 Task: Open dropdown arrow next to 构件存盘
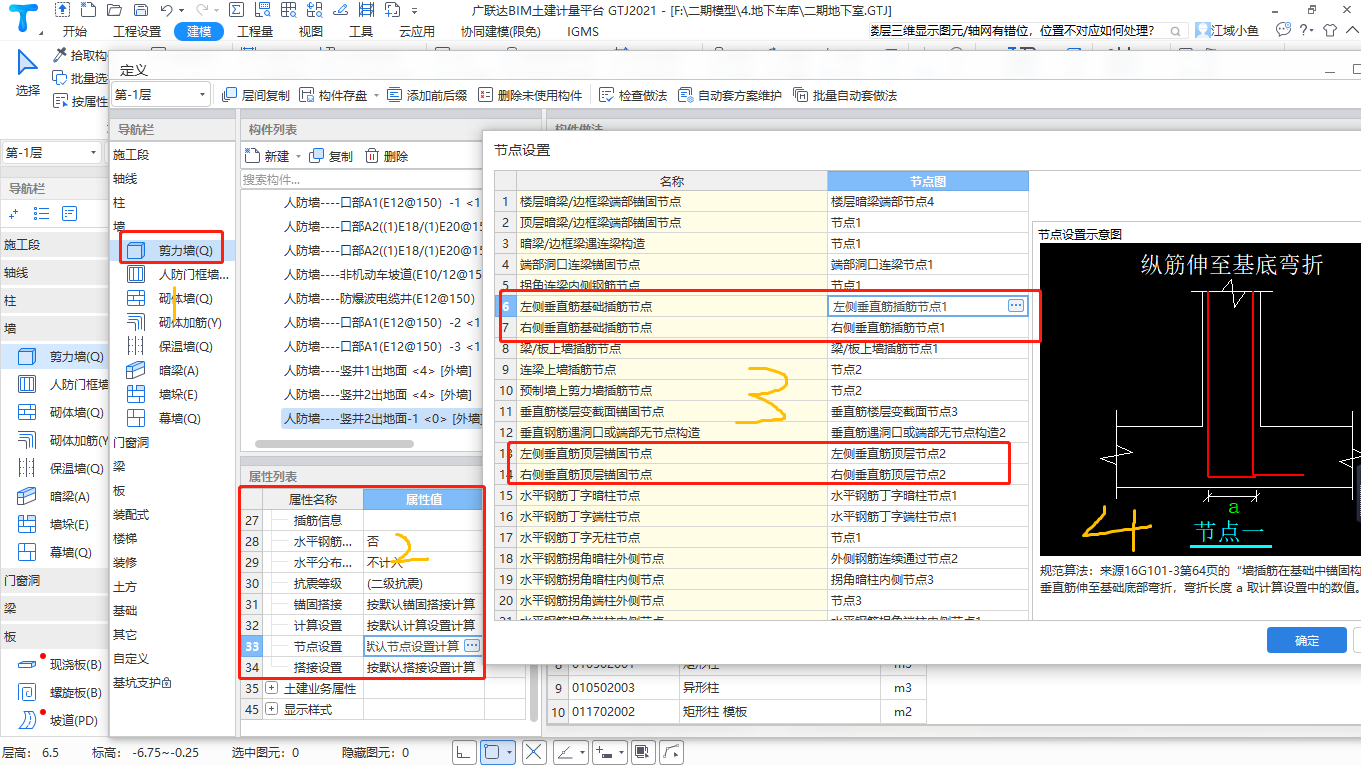376,96
